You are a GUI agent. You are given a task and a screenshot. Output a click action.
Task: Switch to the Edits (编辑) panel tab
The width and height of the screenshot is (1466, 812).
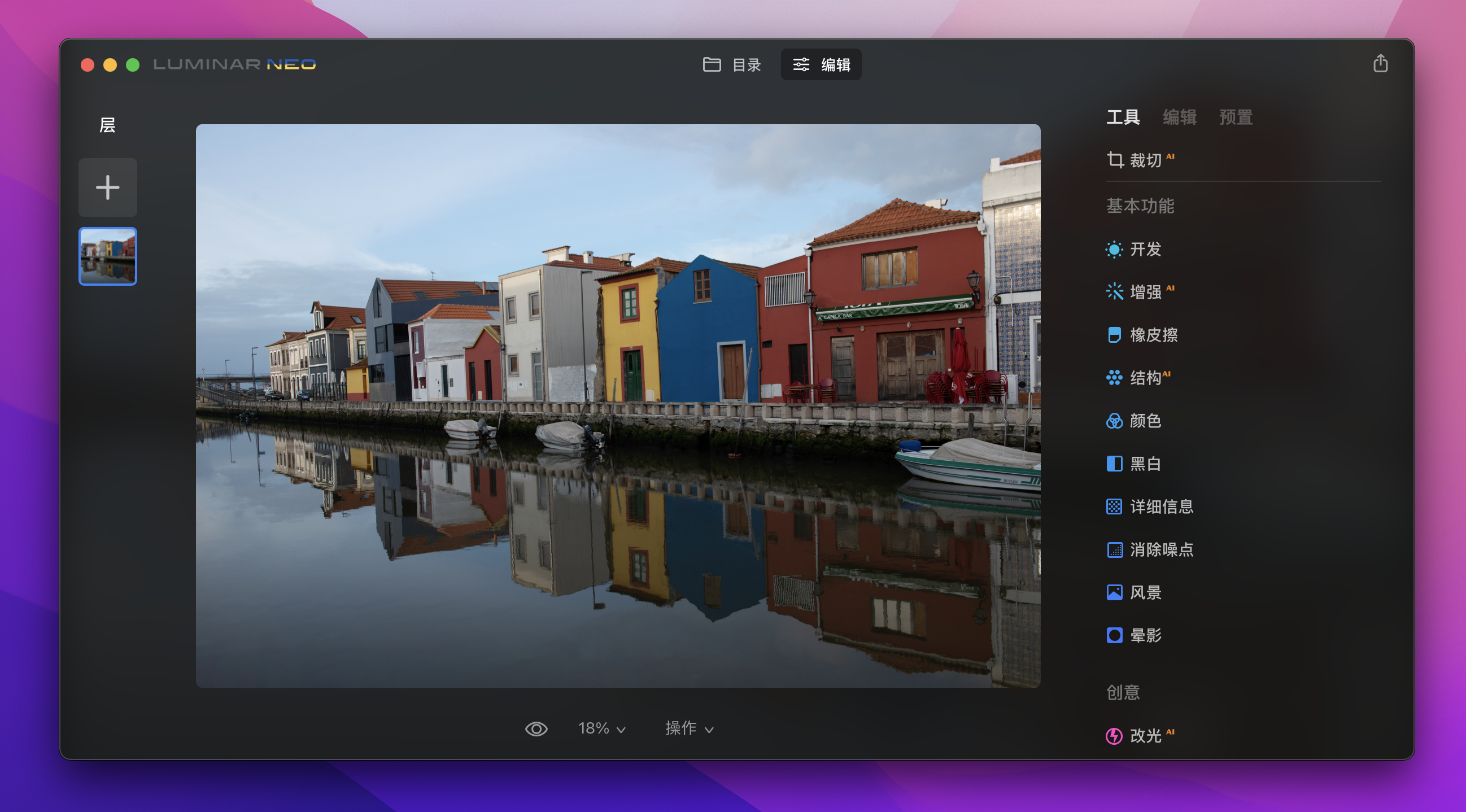[1179, 117]
